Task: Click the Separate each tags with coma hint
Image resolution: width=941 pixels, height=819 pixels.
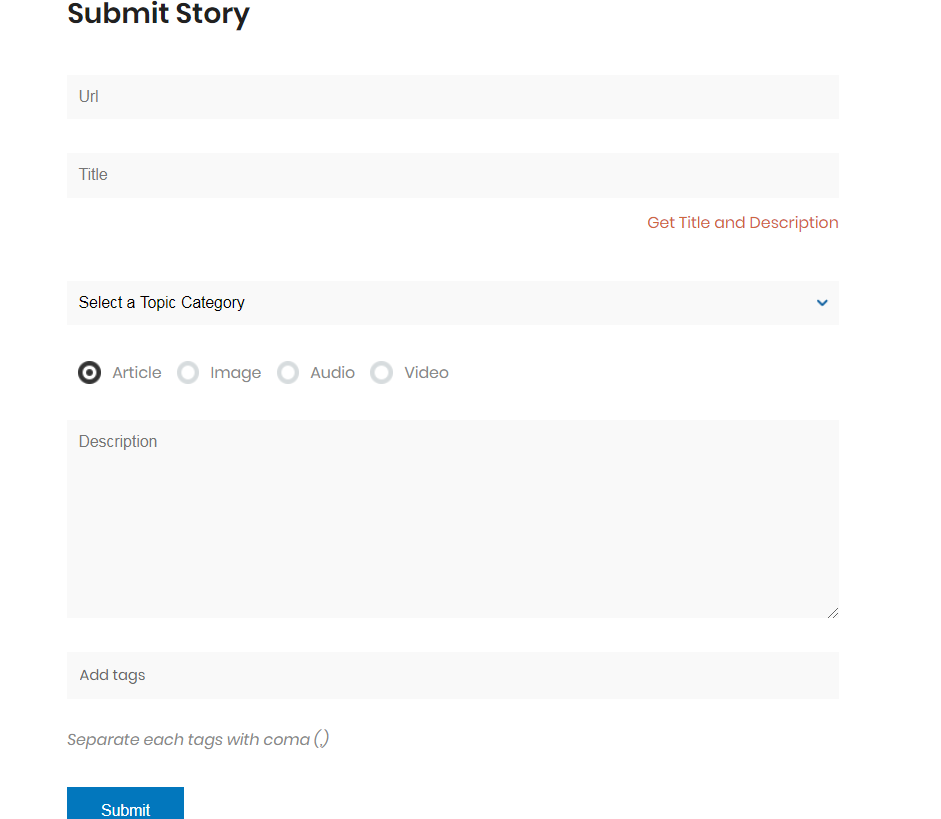Action: point(198,739)
